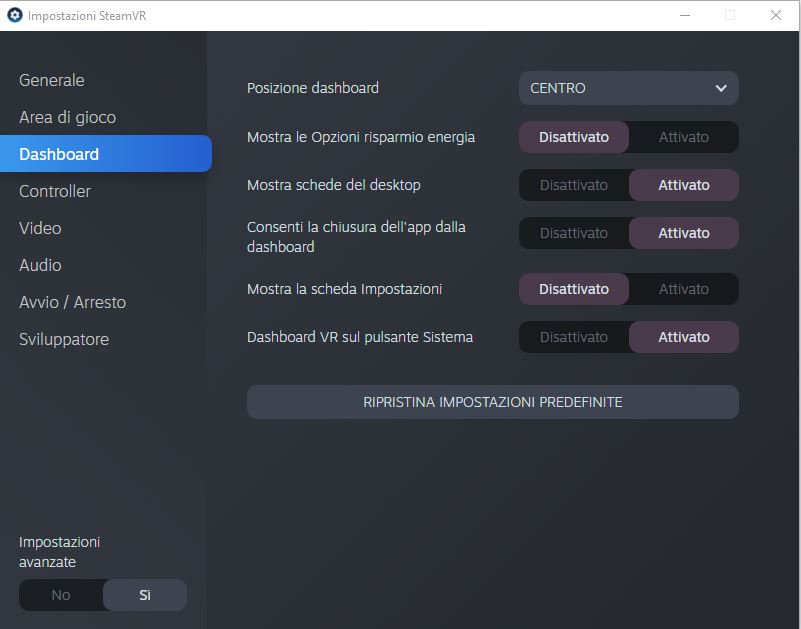Click the Impostazioni SteamVR window title text
The width and height of the screenshot is (801, 629).
click(x=87, y=16)
